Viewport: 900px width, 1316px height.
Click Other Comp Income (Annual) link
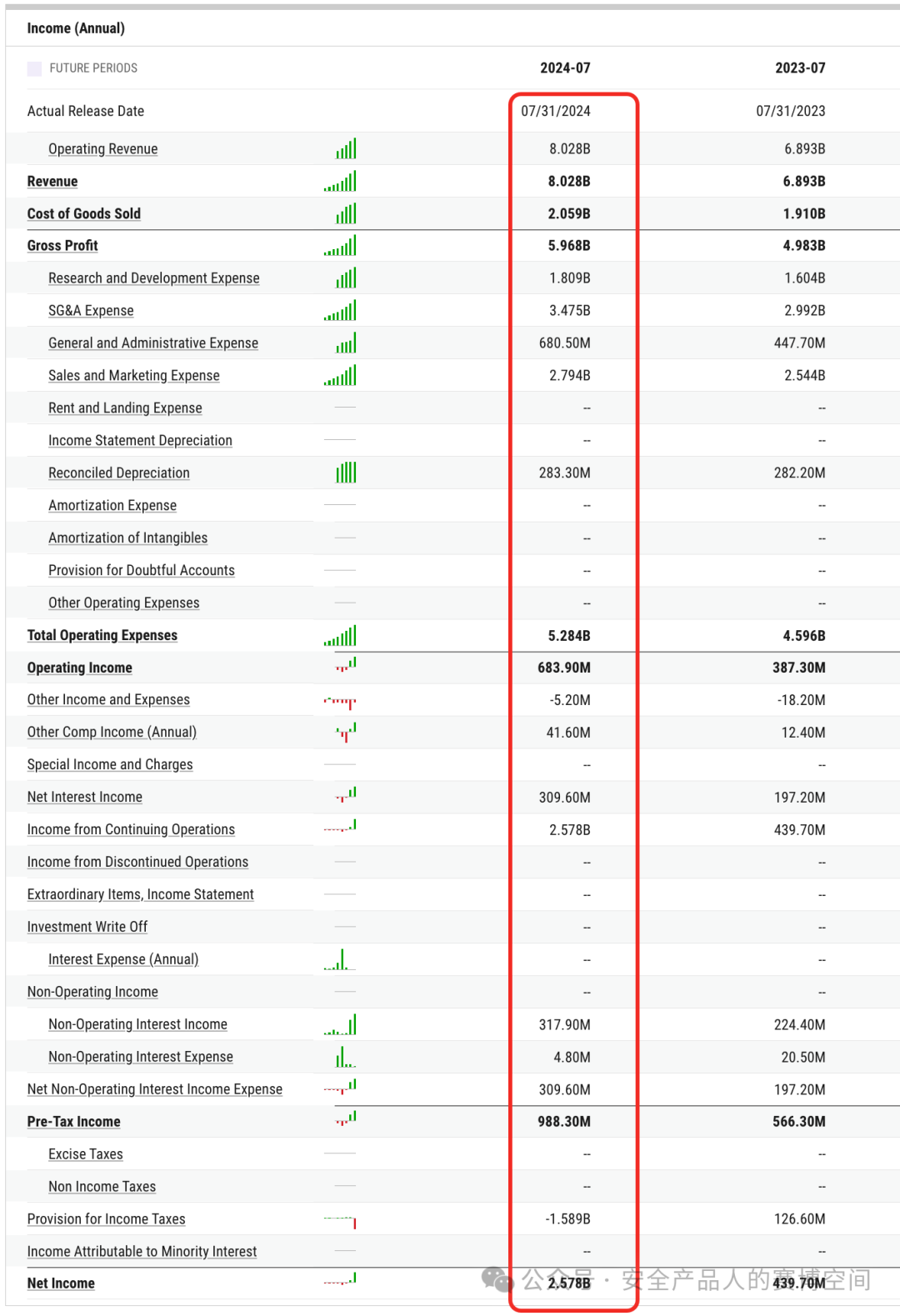pyautogui.click(x=112, y=733)
